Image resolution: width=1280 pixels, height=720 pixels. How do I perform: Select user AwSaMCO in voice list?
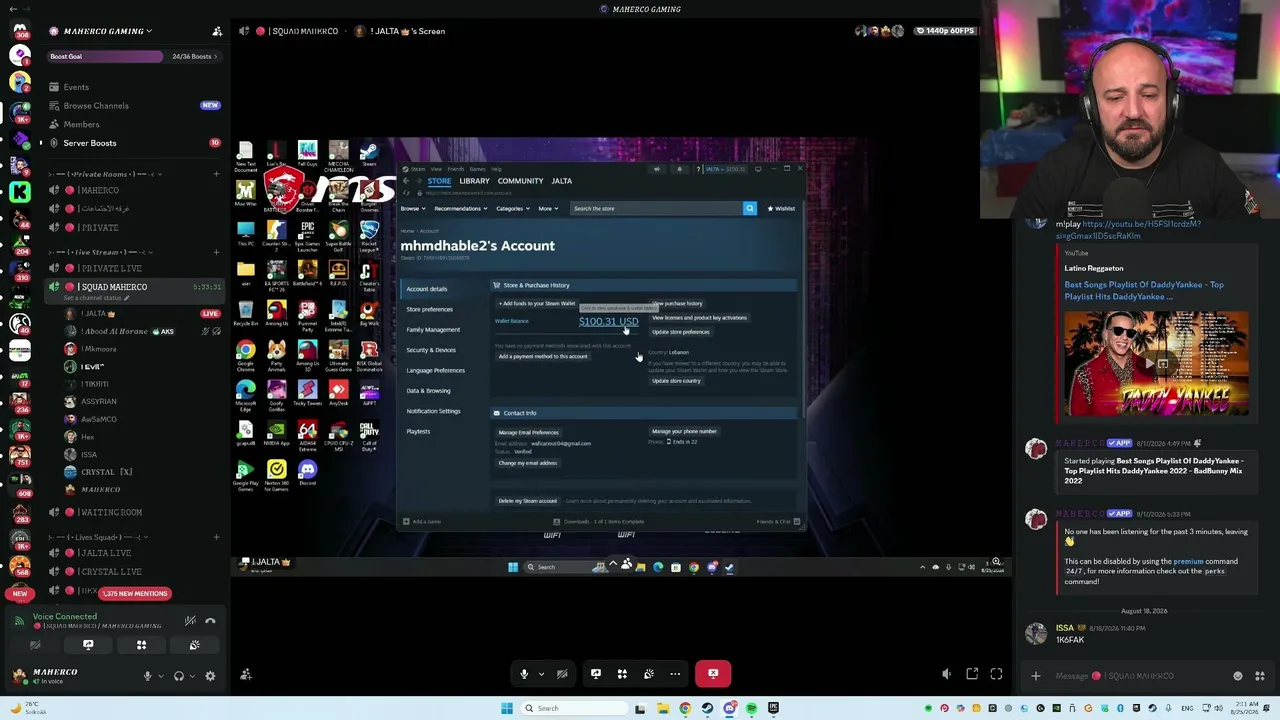click(x=99, y=420)
